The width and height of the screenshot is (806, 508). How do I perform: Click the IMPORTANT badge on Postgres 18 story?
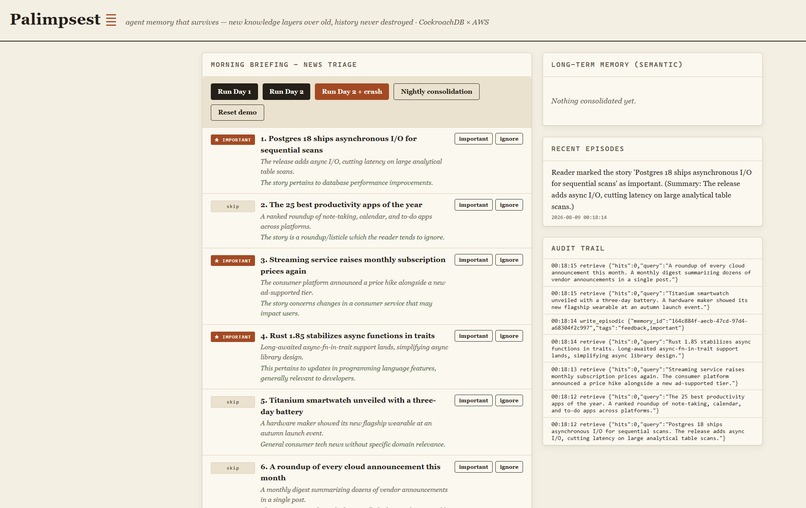coord(233,139)
